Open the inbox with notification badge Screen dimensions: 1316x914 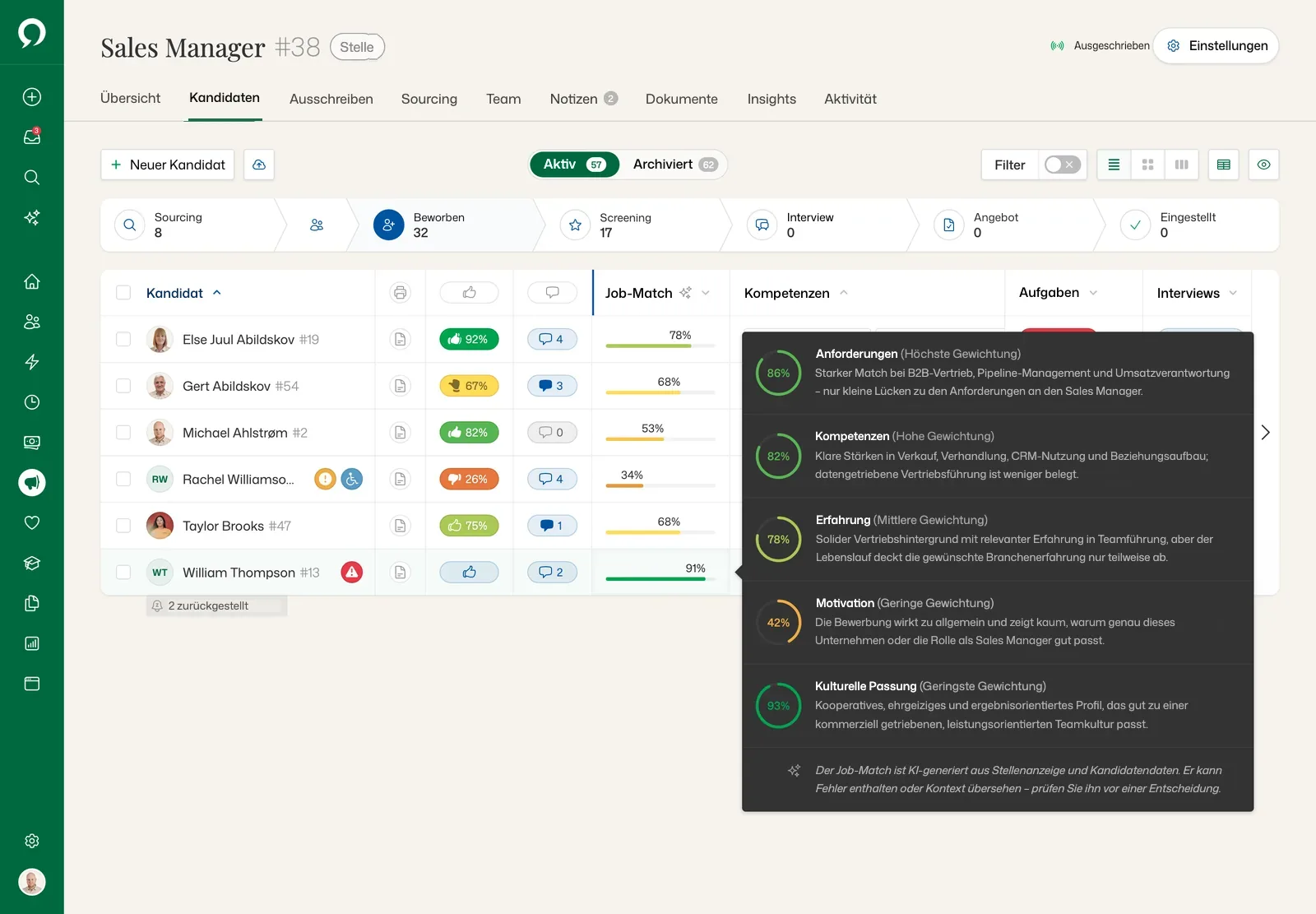click(x=32, y=137)
